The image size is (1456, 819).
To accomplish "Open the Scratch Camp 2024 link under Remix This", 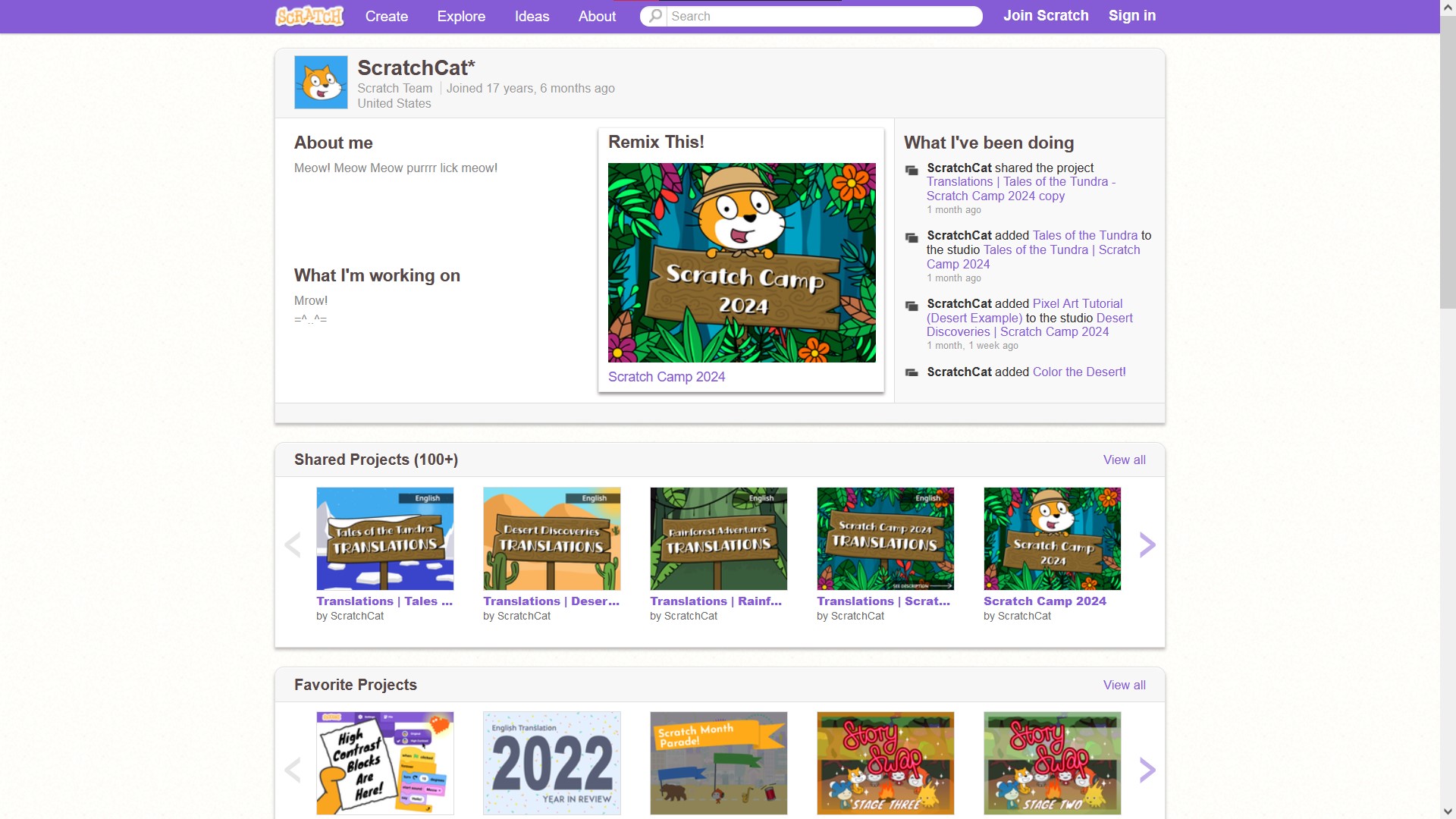I will (666, 376).
